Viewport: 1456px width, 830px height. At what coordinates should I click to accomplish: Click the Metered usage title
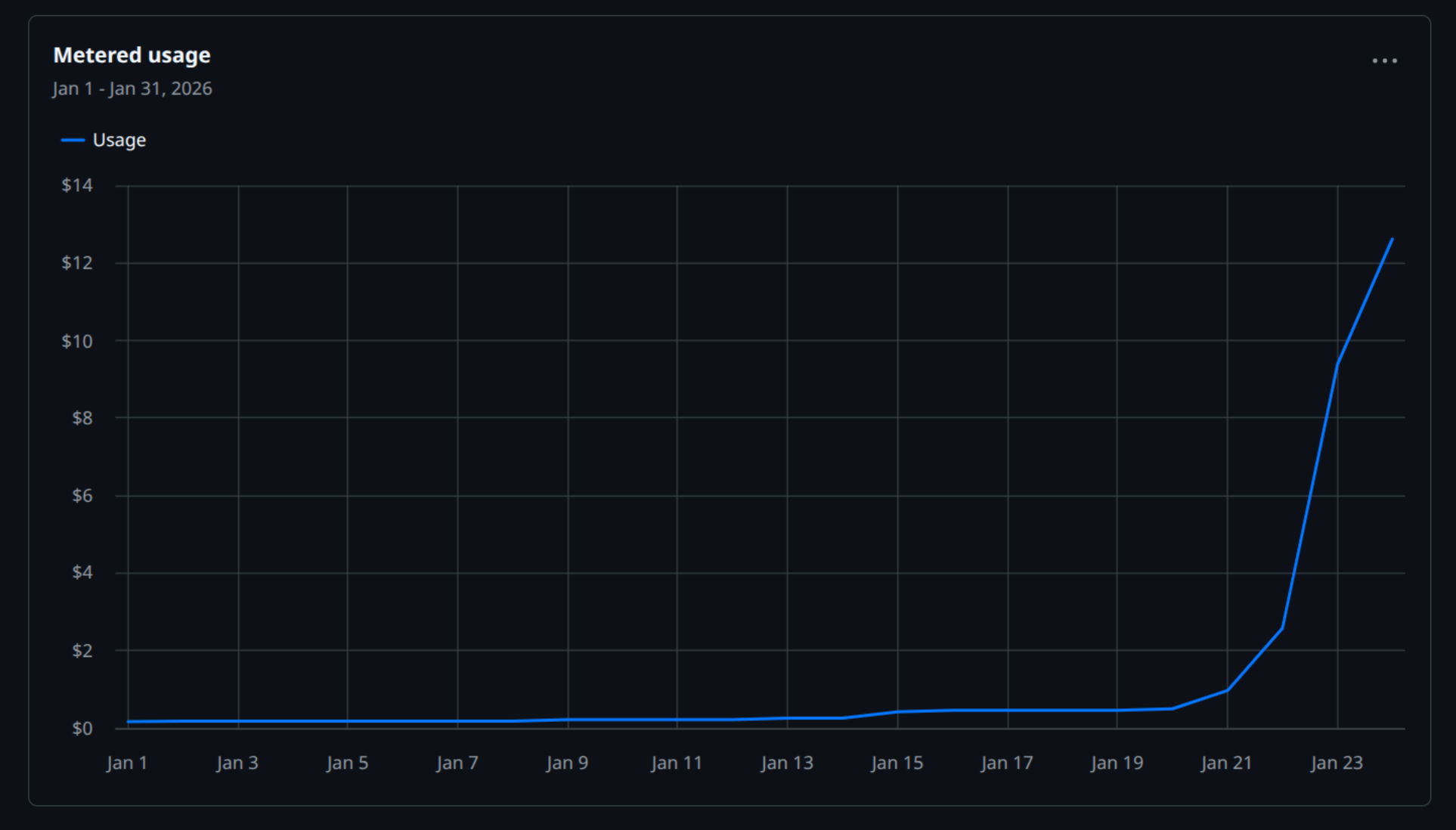coord(132,54)
